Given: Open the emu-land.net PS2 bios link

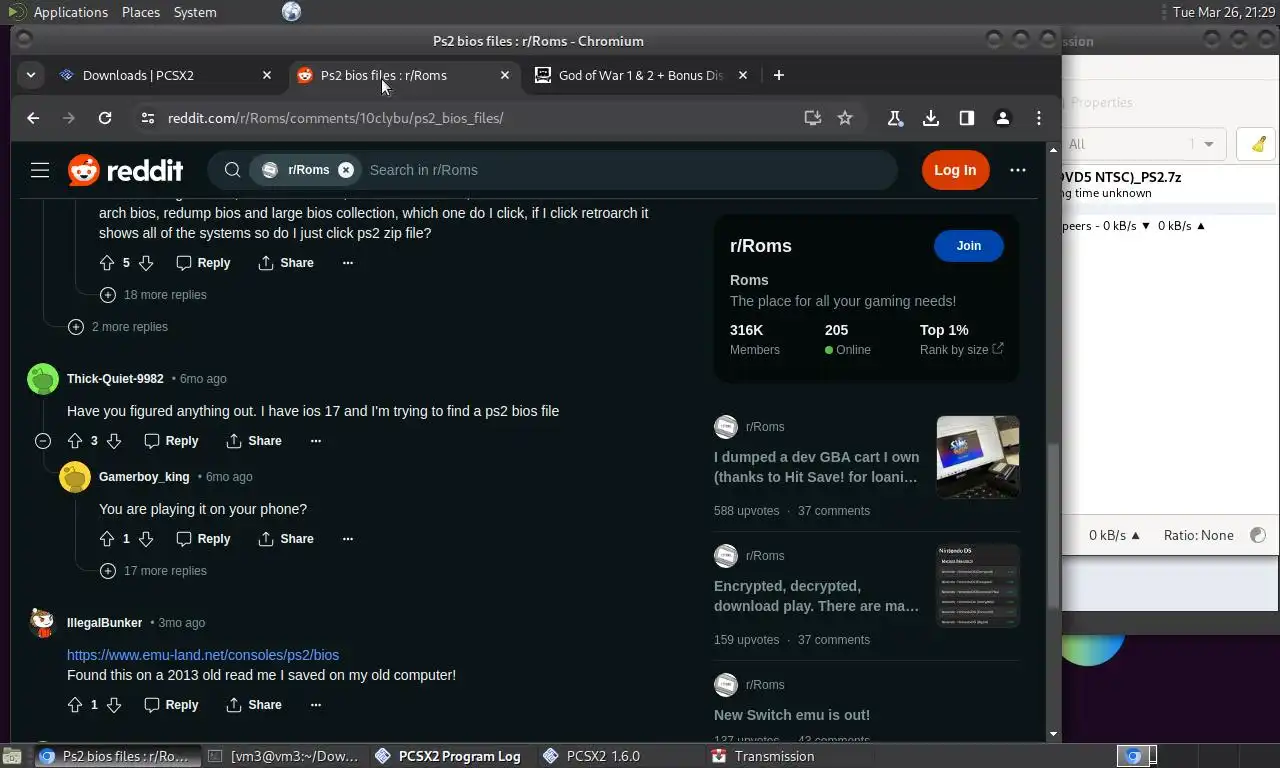Looking at the screenshot, I should click(x=203, y=655).
